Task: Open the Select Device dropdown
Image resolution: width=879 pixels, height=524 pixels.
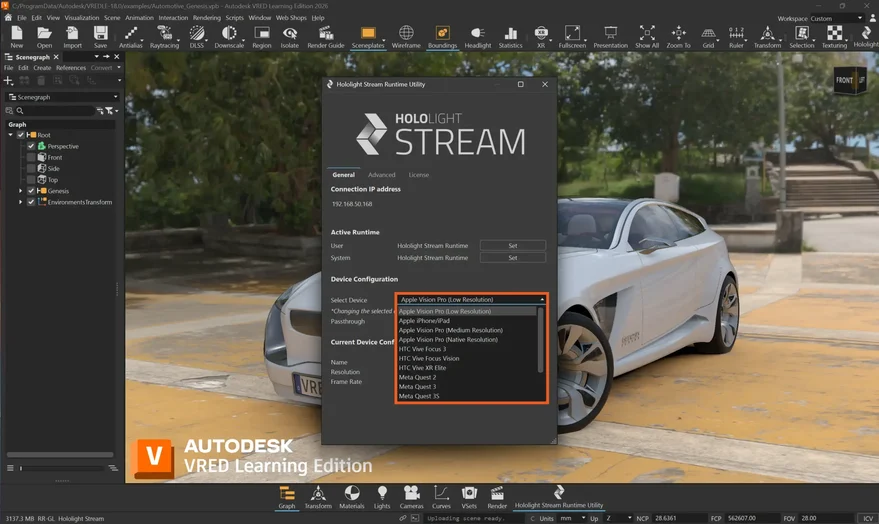Action: (x=471, y=300)
